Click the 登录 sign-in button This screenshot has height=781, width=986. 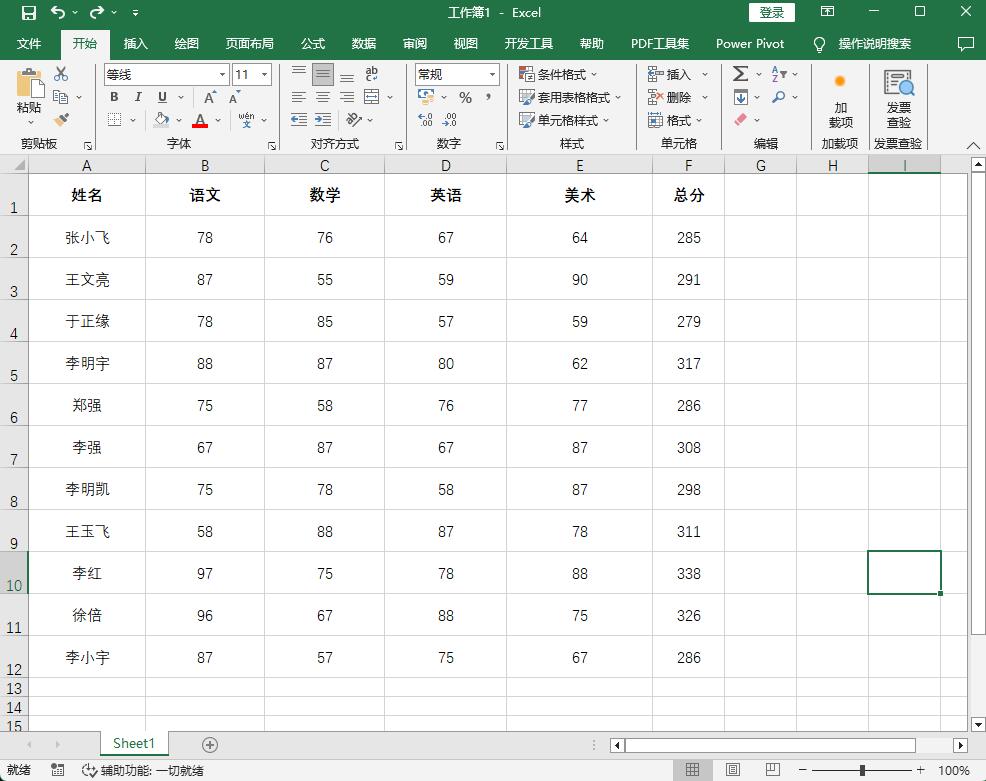pyautogui.click(x=772, y=12)
